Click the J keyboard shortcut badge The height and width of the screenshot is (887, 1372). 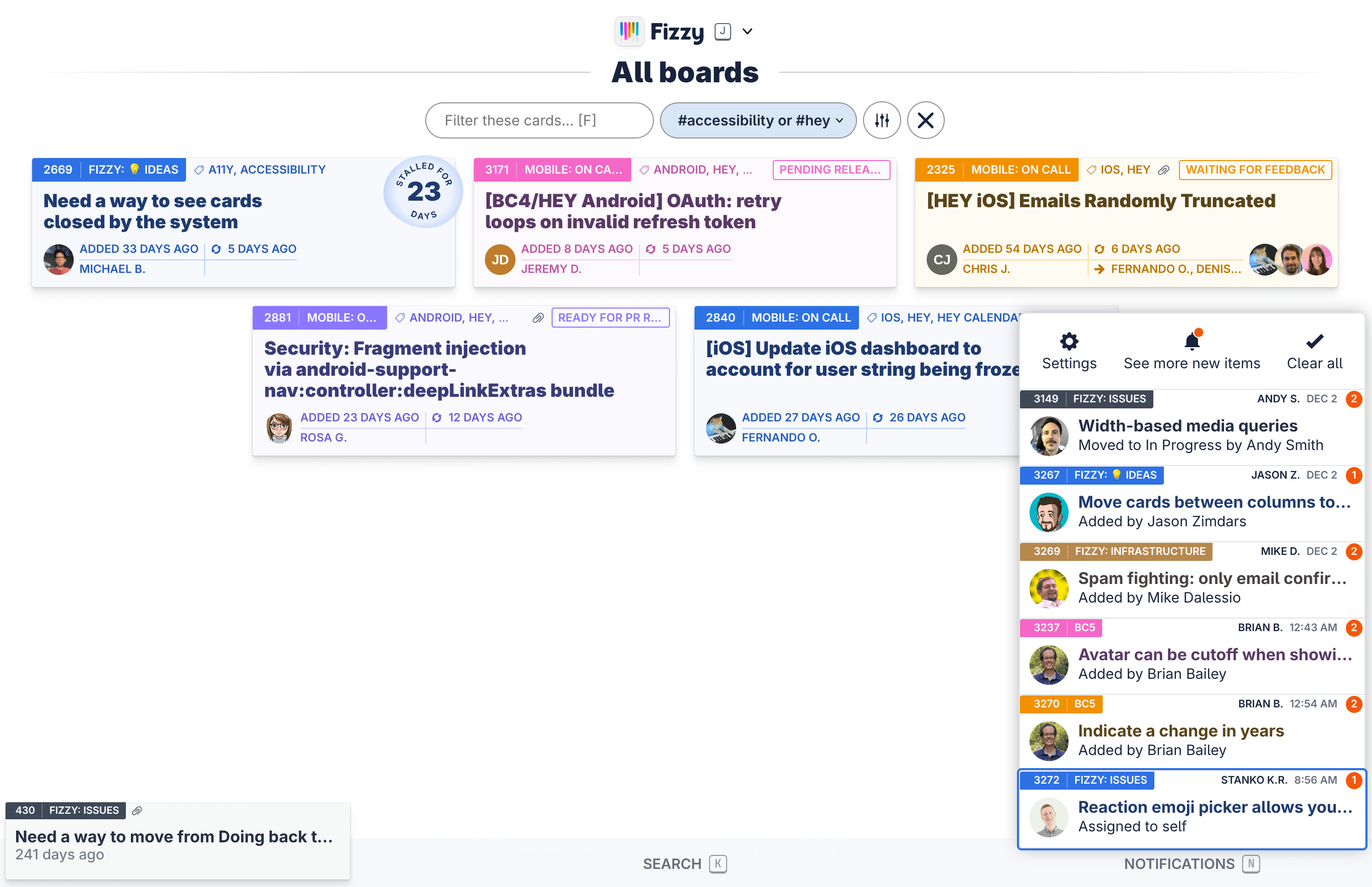tap(723, 32)
